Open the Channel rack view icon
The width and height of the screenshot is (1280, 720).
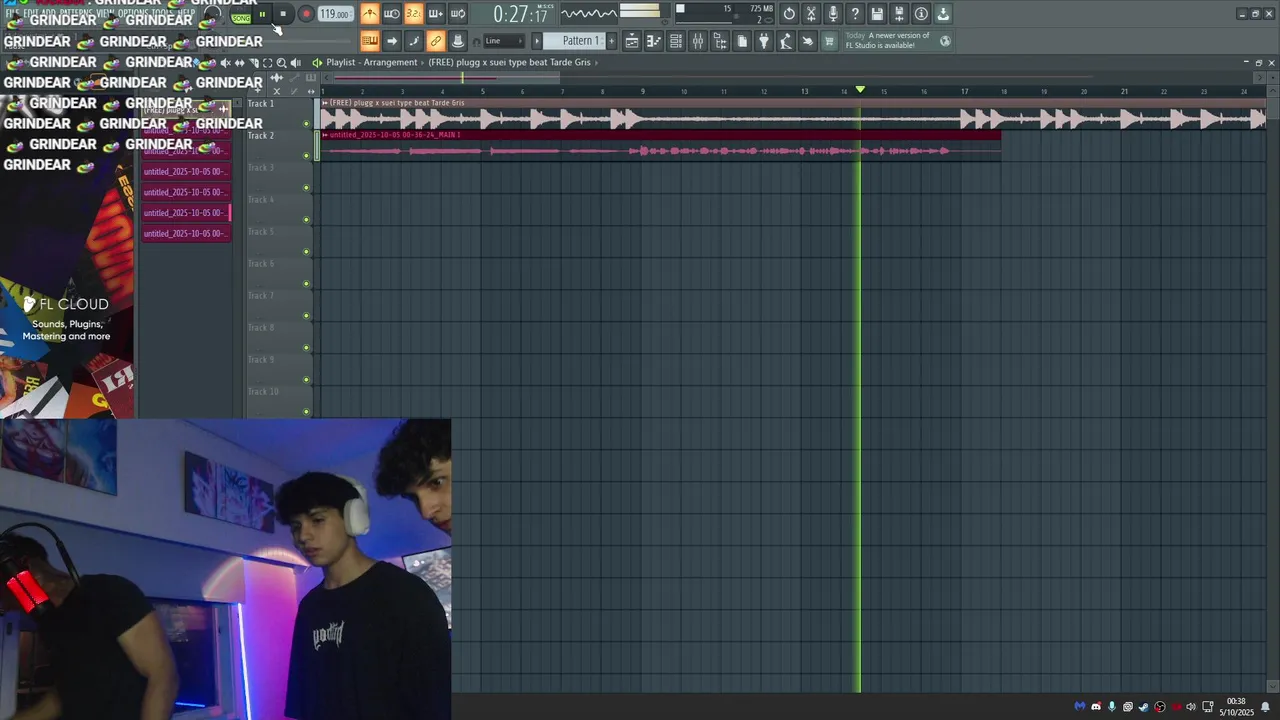pyautogui.click(x=676, y=41)
